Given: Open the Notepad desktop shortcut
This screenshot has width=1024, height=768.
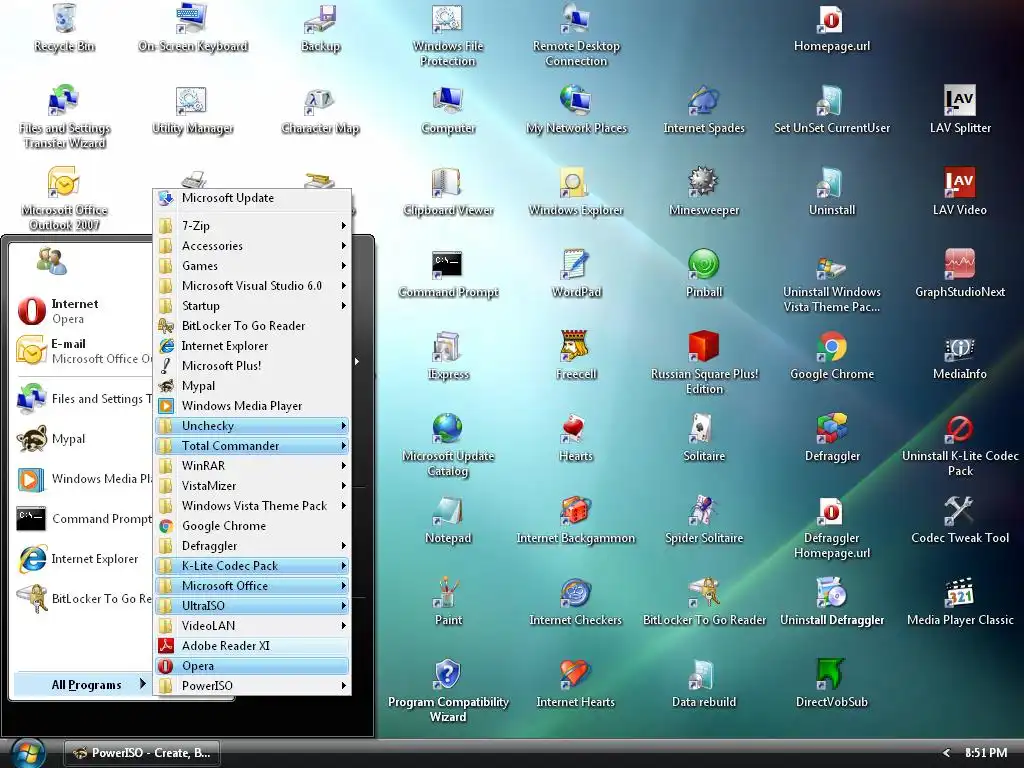Looking at the screenshot, I should (448, 520).
